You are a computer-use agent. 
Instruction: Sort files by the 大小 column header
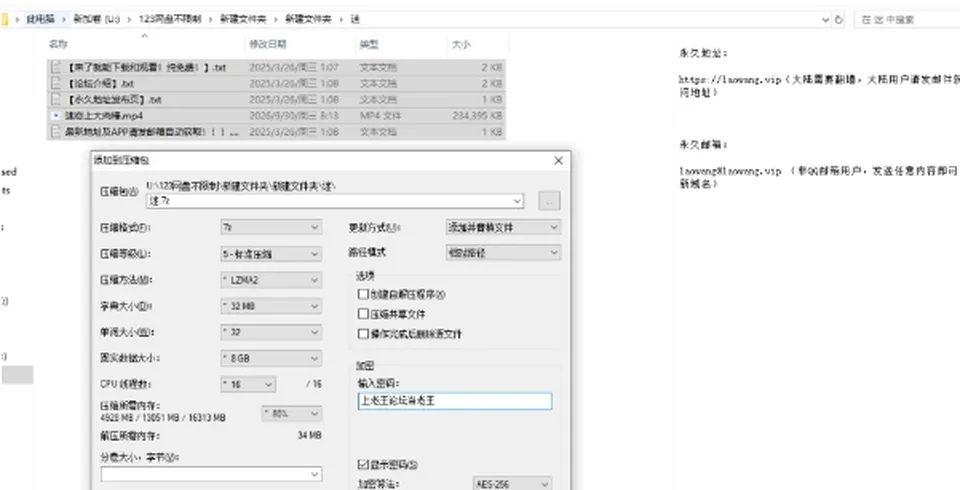pyautogui.click(x=460, y=44)
